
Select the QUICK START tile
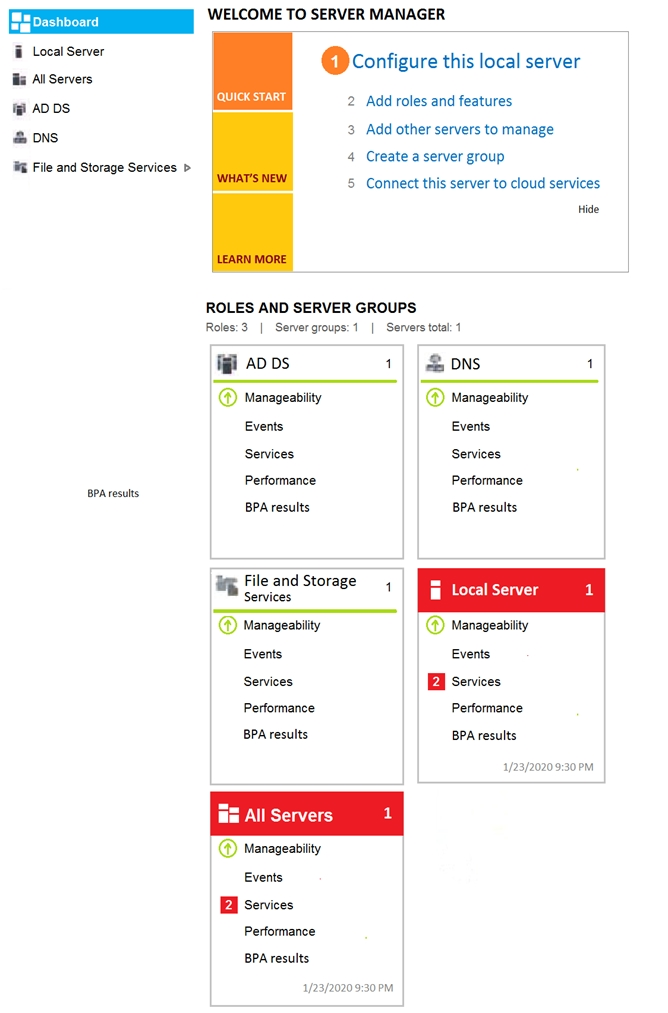[253, 71]
